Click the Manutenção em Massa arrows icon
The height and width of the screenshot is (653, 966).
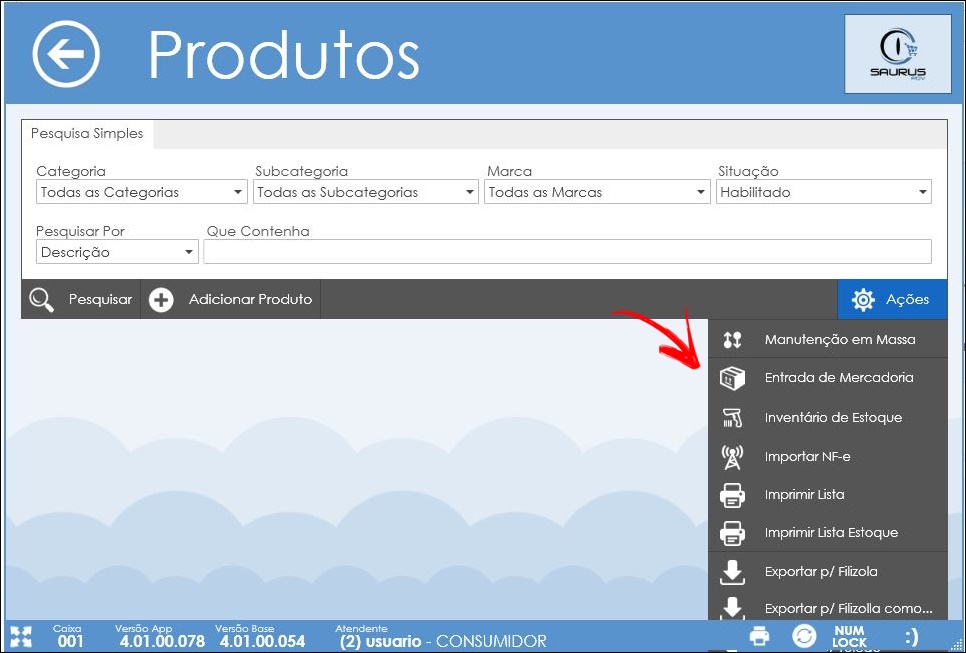coord(733,339)
